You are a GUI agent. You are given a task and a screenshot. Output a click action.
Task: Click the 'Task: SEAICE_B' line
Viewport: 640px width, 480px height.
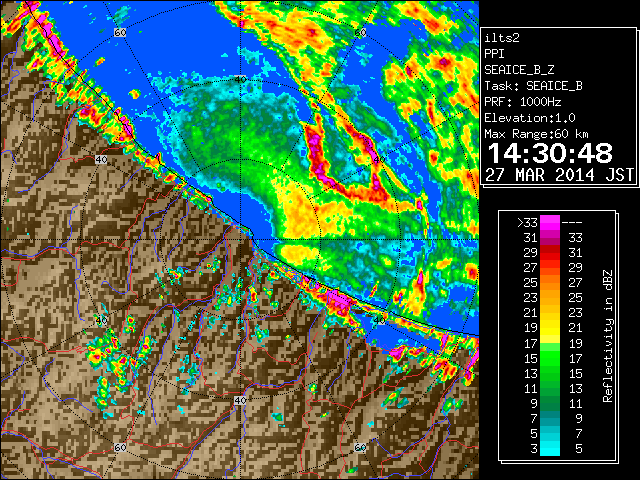coord(533,86)
